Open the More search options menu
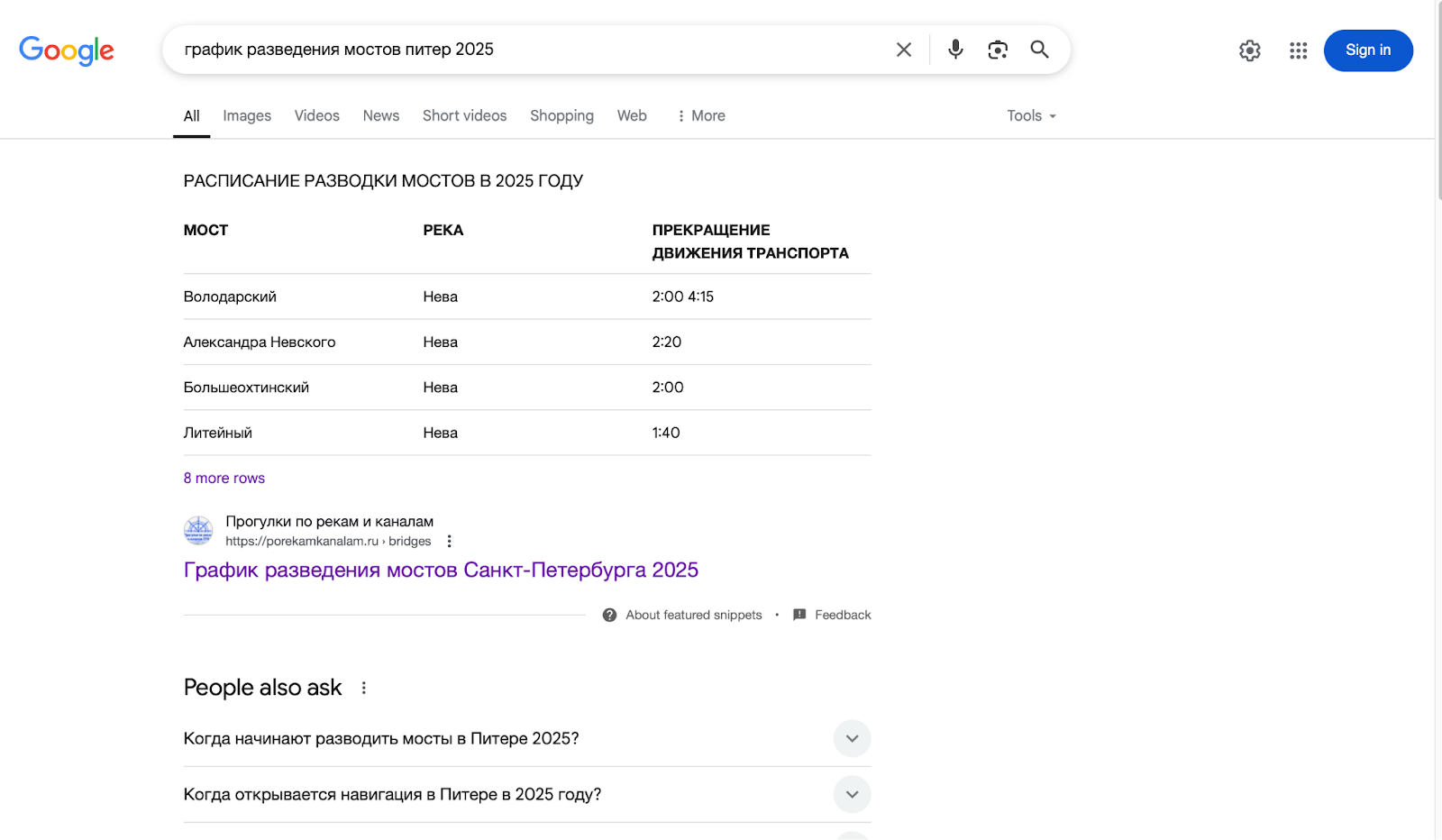The width and height of the screenshot is (1442, 840). (700, 115)
